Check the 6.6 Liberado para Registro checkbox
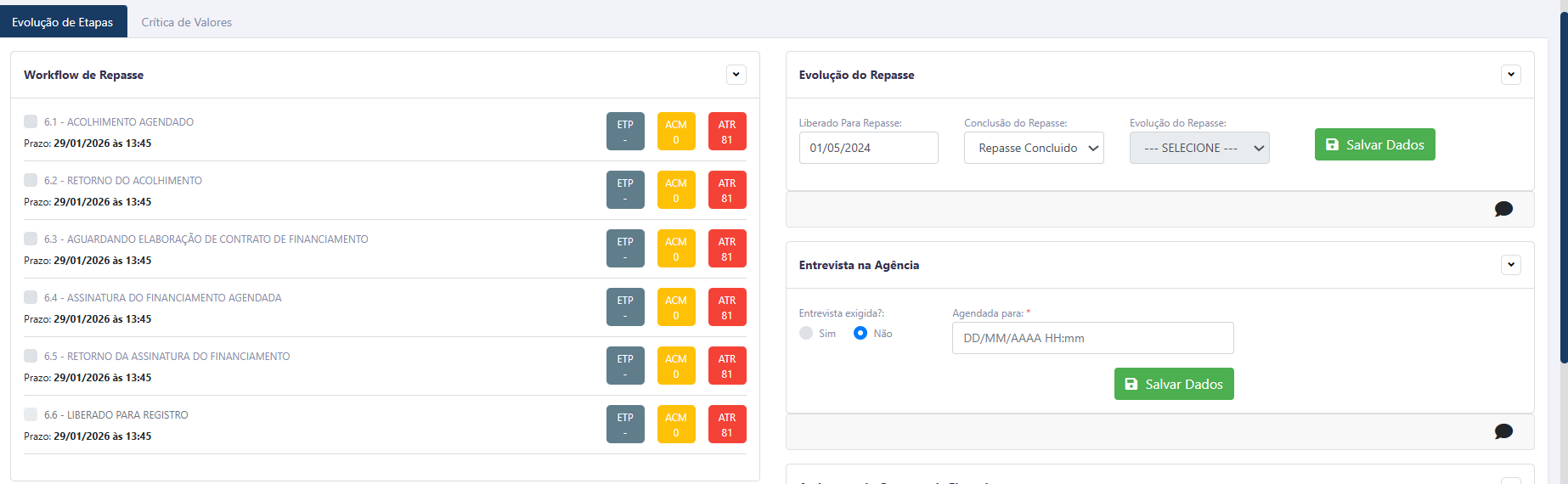The height and width of the screenshot is (484, 1568). point(31,414)
